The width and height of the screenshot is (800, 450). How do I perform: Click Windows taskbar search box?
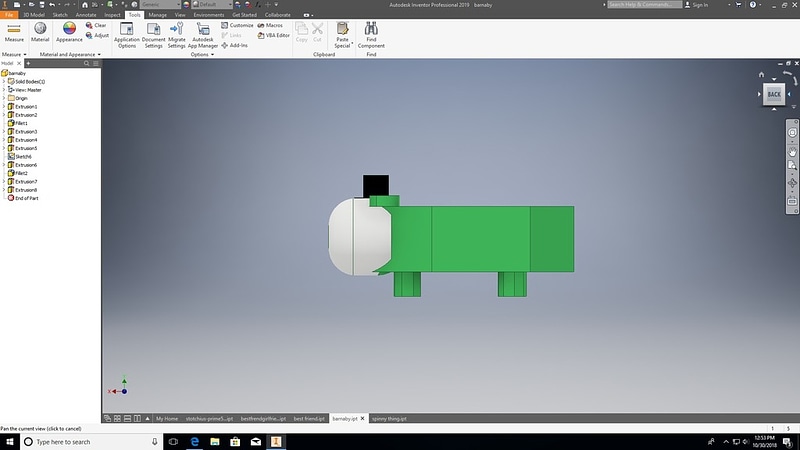(x=92, y=442)
